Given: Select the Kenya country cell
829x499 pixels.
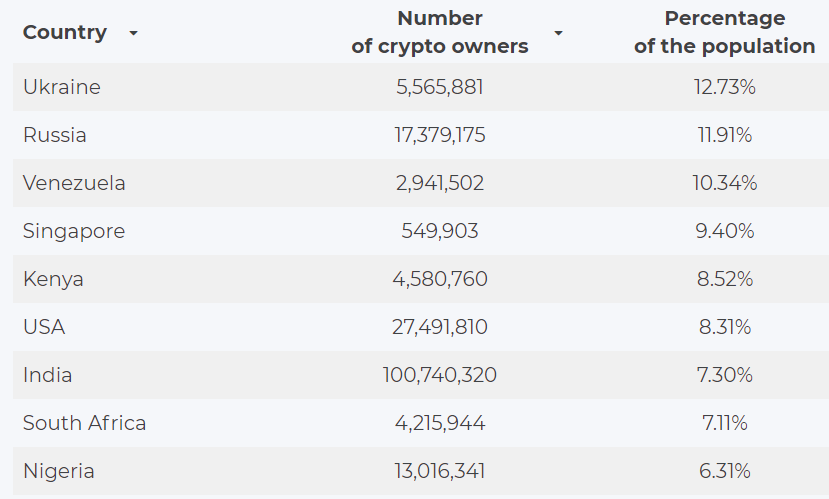Looking at the screenshot, I should pos(53,279).
